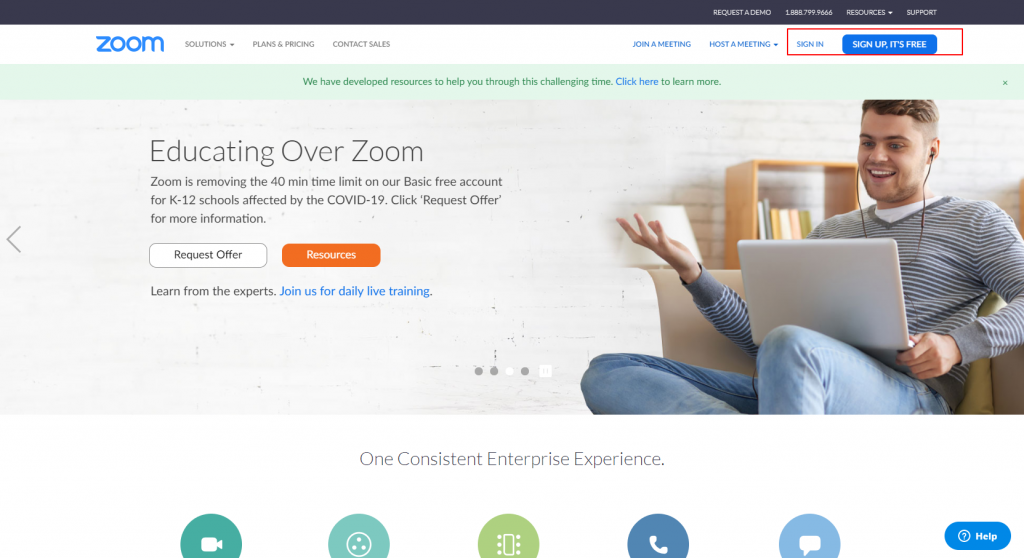
Task: Follow the daily live training link
Action: click(355, 291)
